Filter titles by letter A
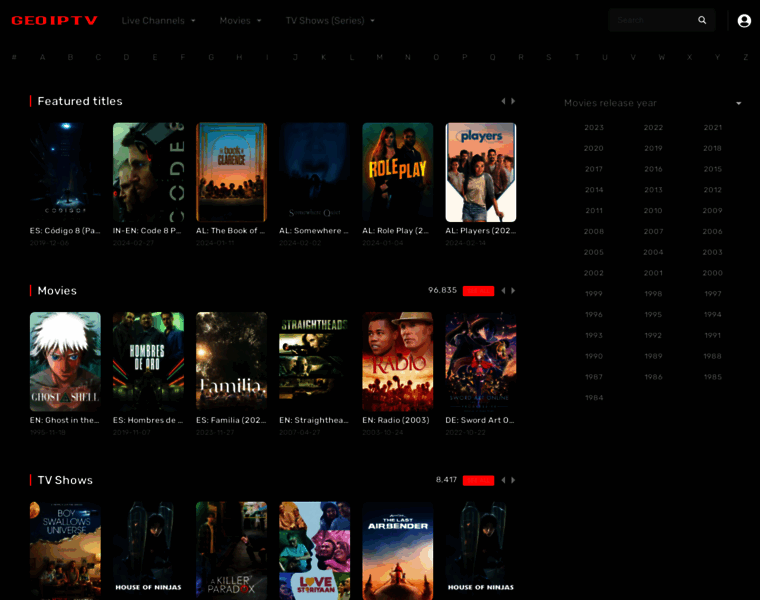This screenshot has width=760, height=600. (42, 57)
